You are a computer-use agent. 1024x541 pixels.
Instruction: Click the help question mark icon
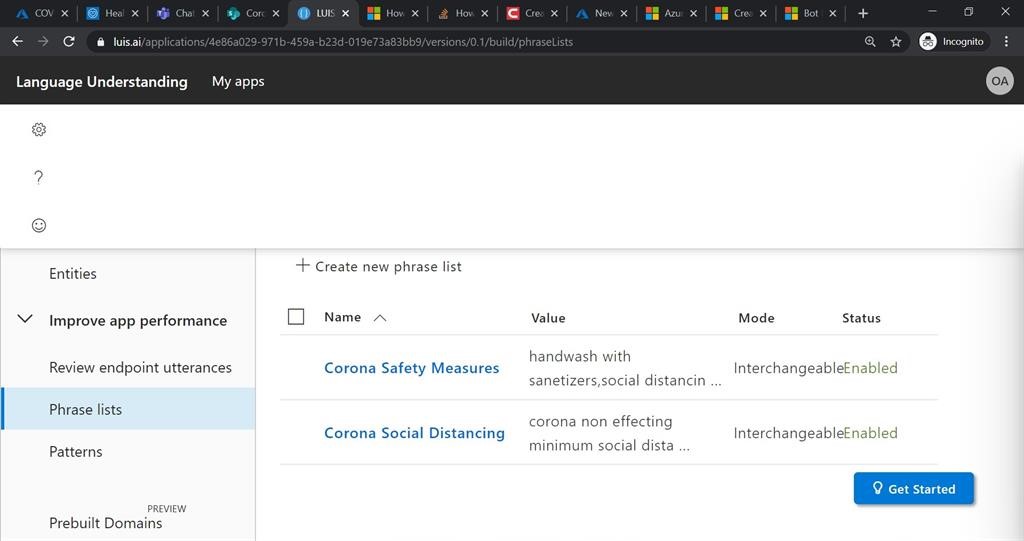click(x=39, y=177)
